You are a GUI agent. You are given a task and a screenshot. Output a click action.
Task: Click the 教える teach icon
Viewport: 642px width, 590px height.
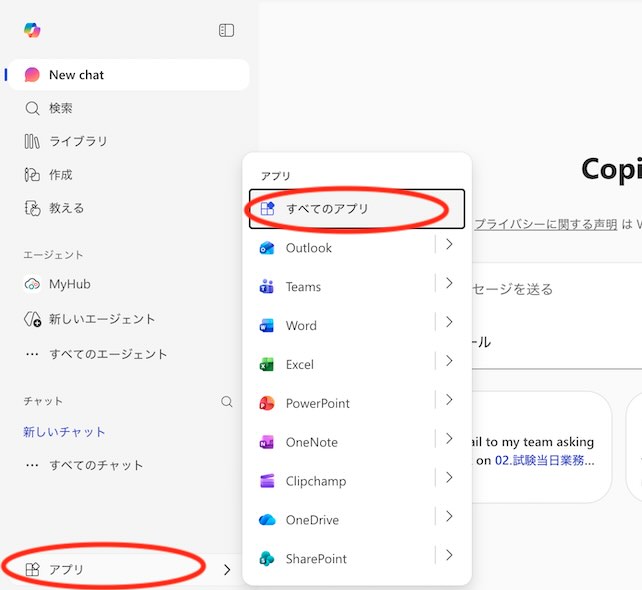[x=32, y=208]
